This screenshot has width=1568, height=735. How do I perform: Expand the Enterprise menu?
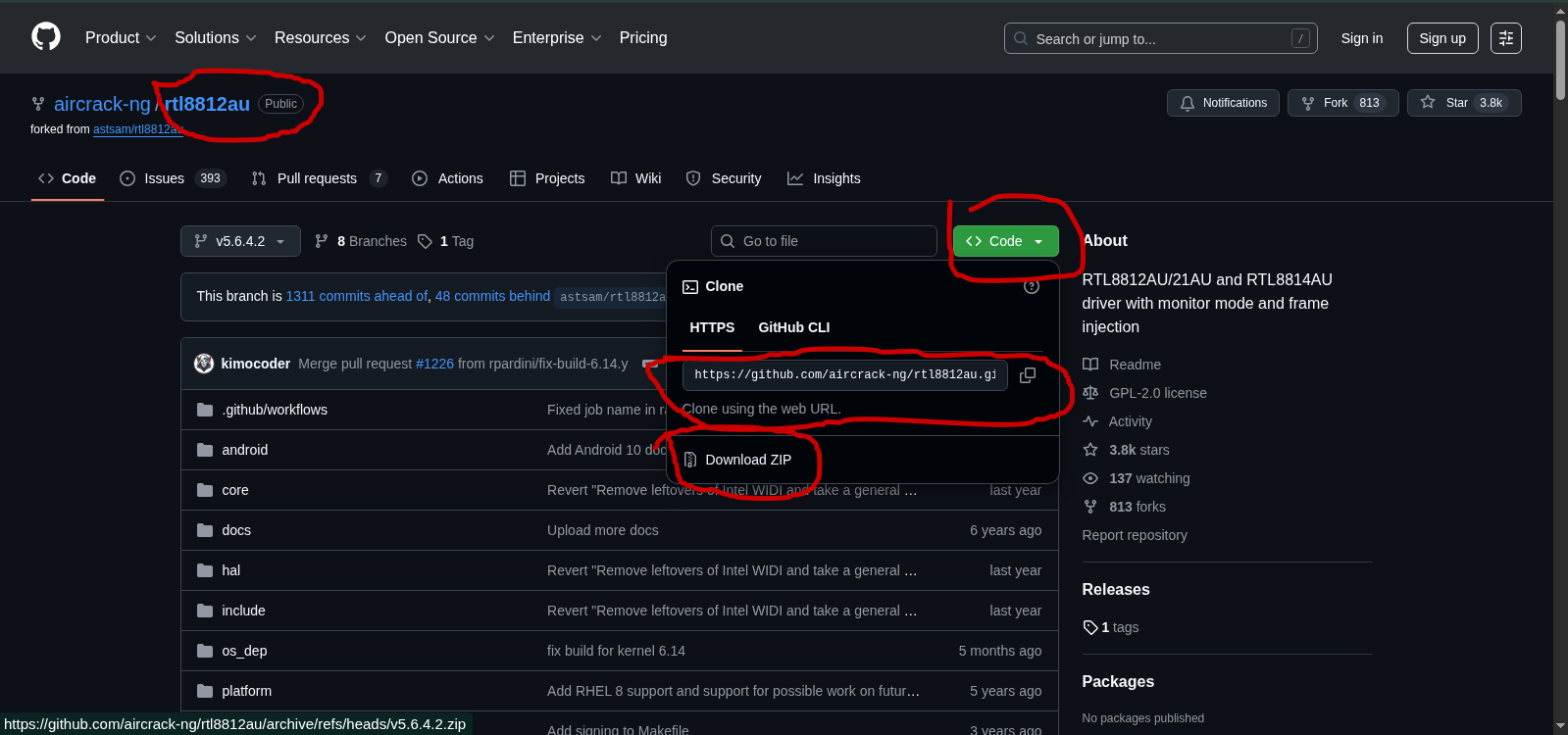[557, 38]
